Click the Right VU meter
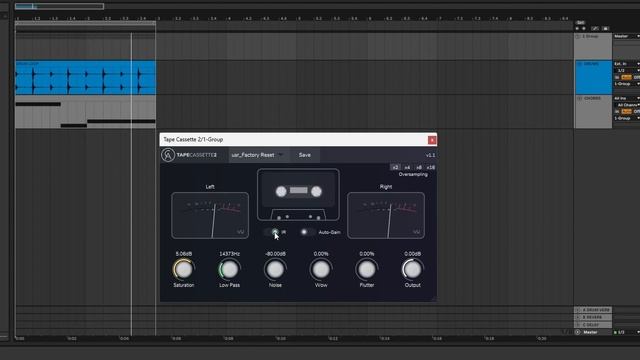Image resolution: width=640 pixels, height=360 pixels. [x=386, y=216]
